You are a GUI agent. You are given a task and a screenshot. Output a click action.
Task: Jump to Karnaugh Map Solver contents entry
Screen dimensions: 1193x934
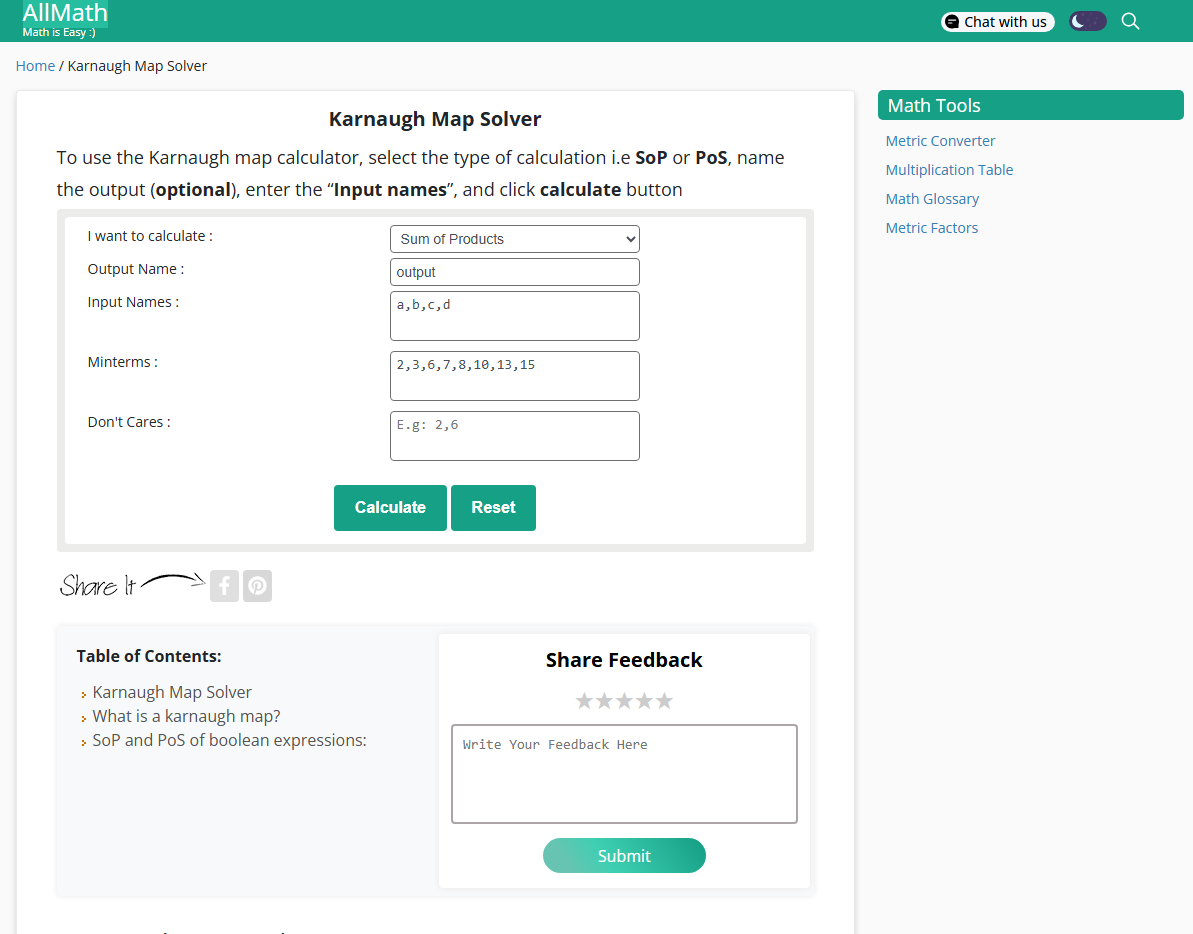click(x=172, y=692)
